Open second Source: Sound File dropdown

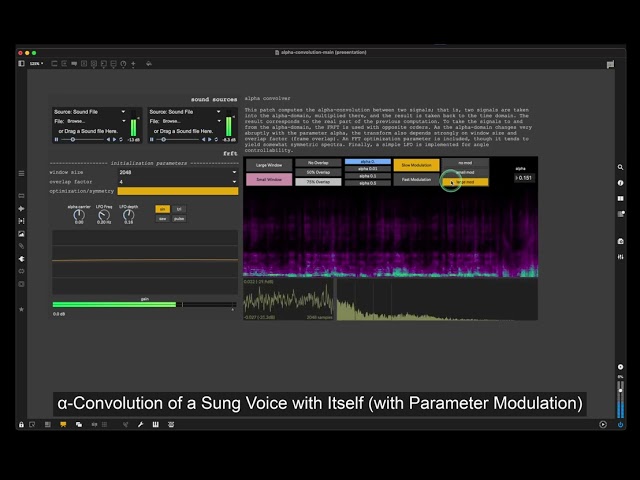(x=185, y=111)
